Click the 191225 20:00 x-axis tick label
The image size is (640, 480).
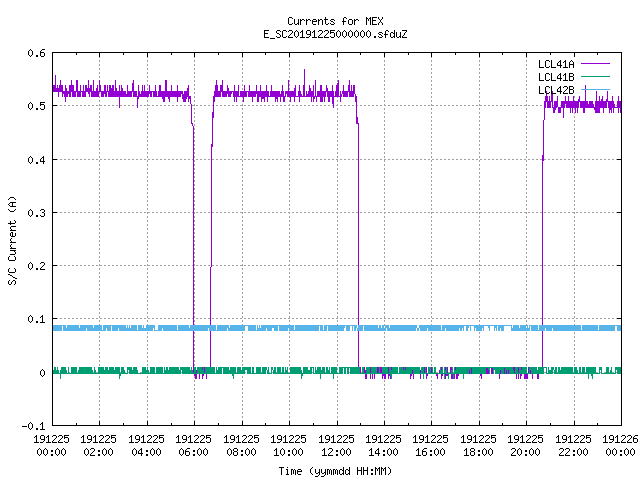coord(525,446)
